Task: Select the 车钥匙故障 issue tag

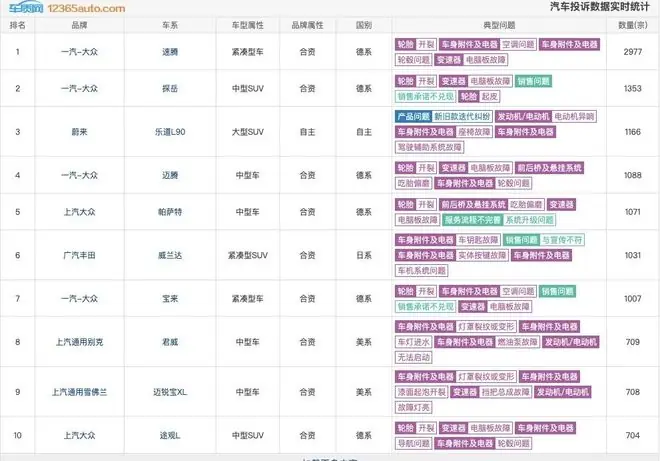Action: 478,240
